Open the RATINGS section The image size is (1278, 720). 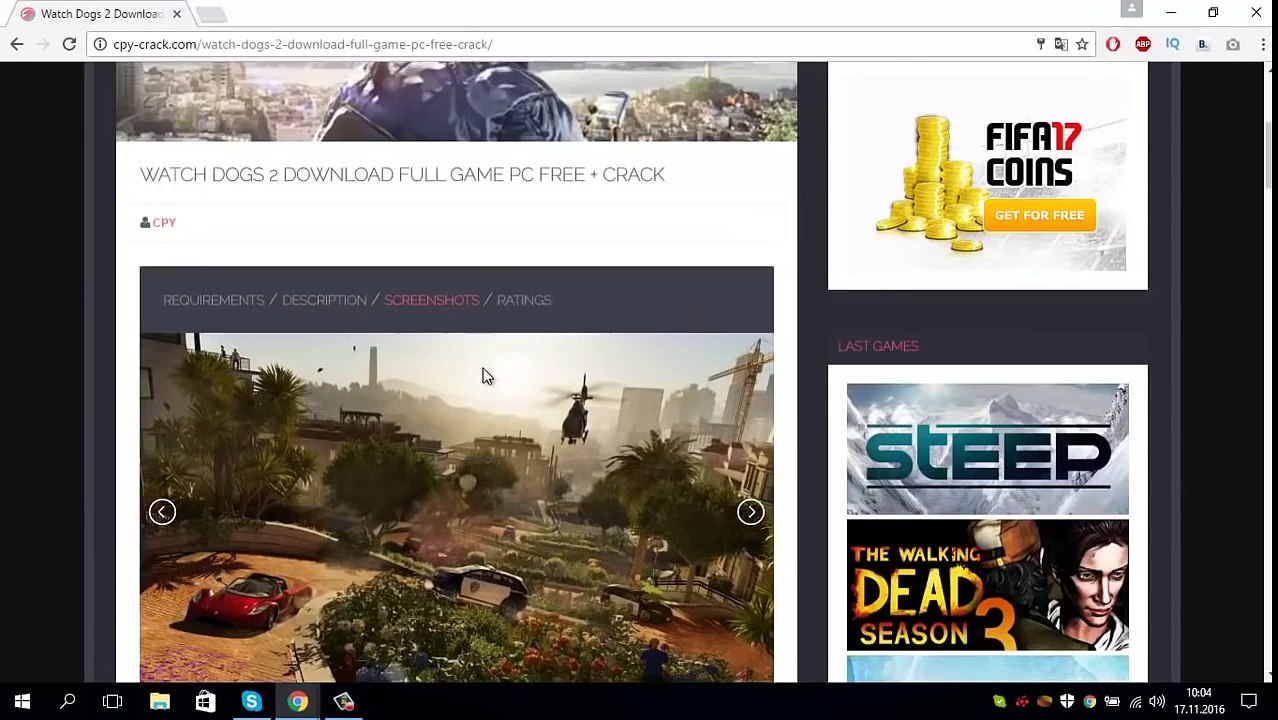click(524, 300)
